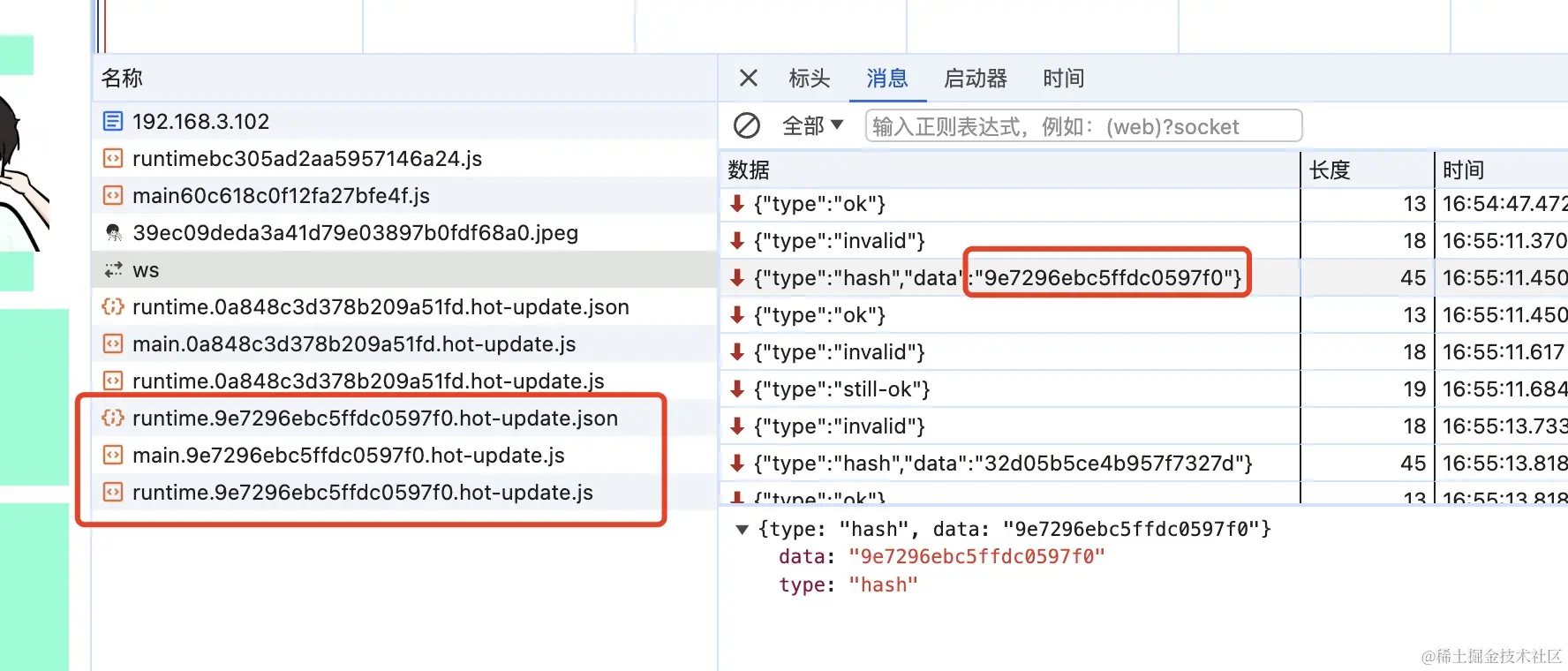Viewport: 1568px width, 671px height.
Task: Click length 45 of 16:55:13.818 hash message
Action: (x=1413, y=464)
